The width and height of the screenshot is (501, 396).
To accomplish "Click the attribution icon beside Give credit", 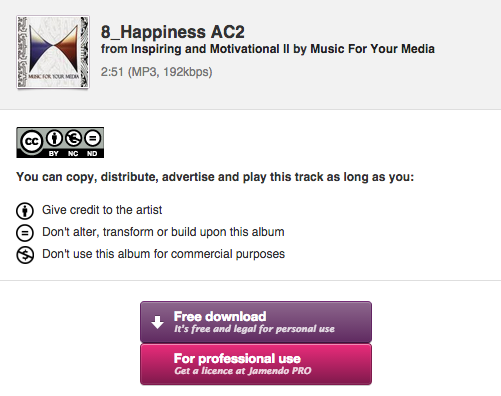I will click(x=25, y=211).
